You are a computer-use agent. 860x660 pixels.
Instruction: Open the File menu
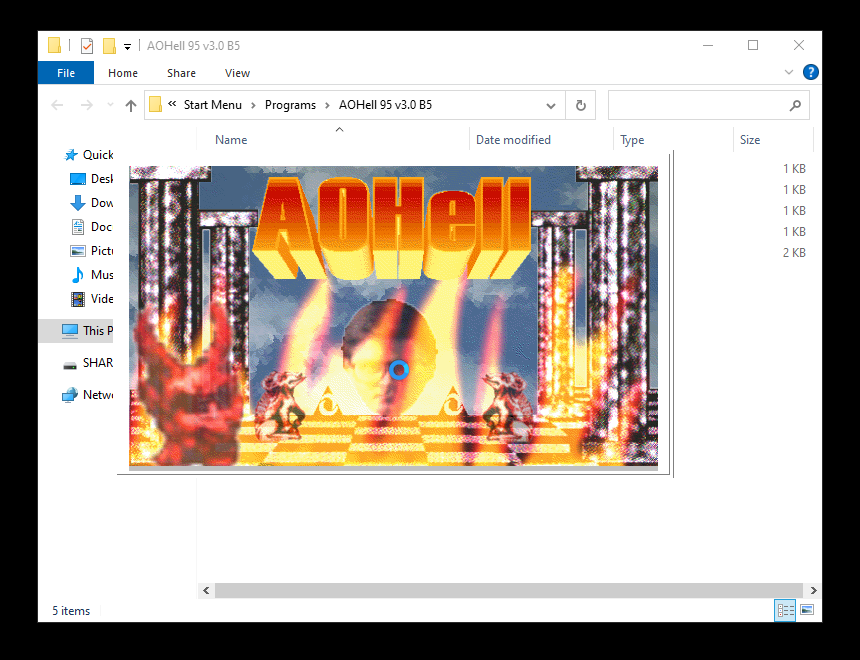(x=65, y=72)
